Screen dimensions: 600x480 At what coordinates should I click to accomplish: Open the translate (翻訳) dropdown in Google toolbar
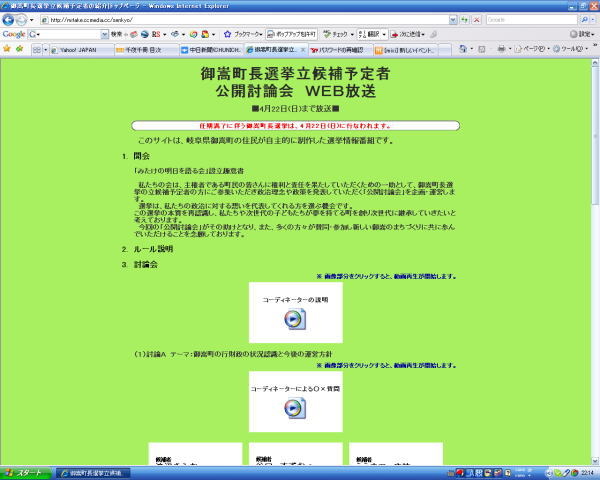point(386,34)
